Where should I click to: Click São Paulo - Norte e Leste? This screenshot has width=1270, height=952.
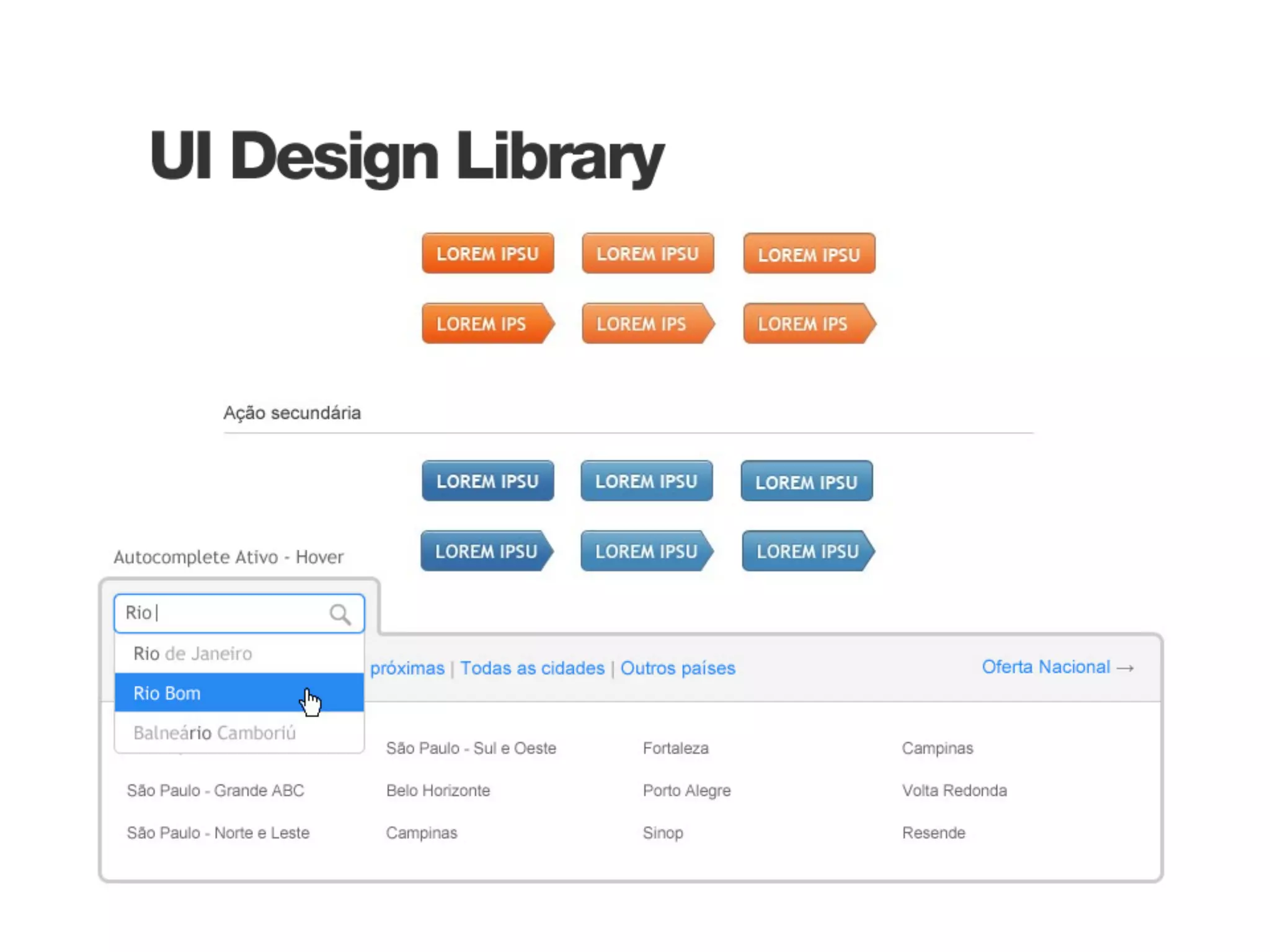coord(218,832)
